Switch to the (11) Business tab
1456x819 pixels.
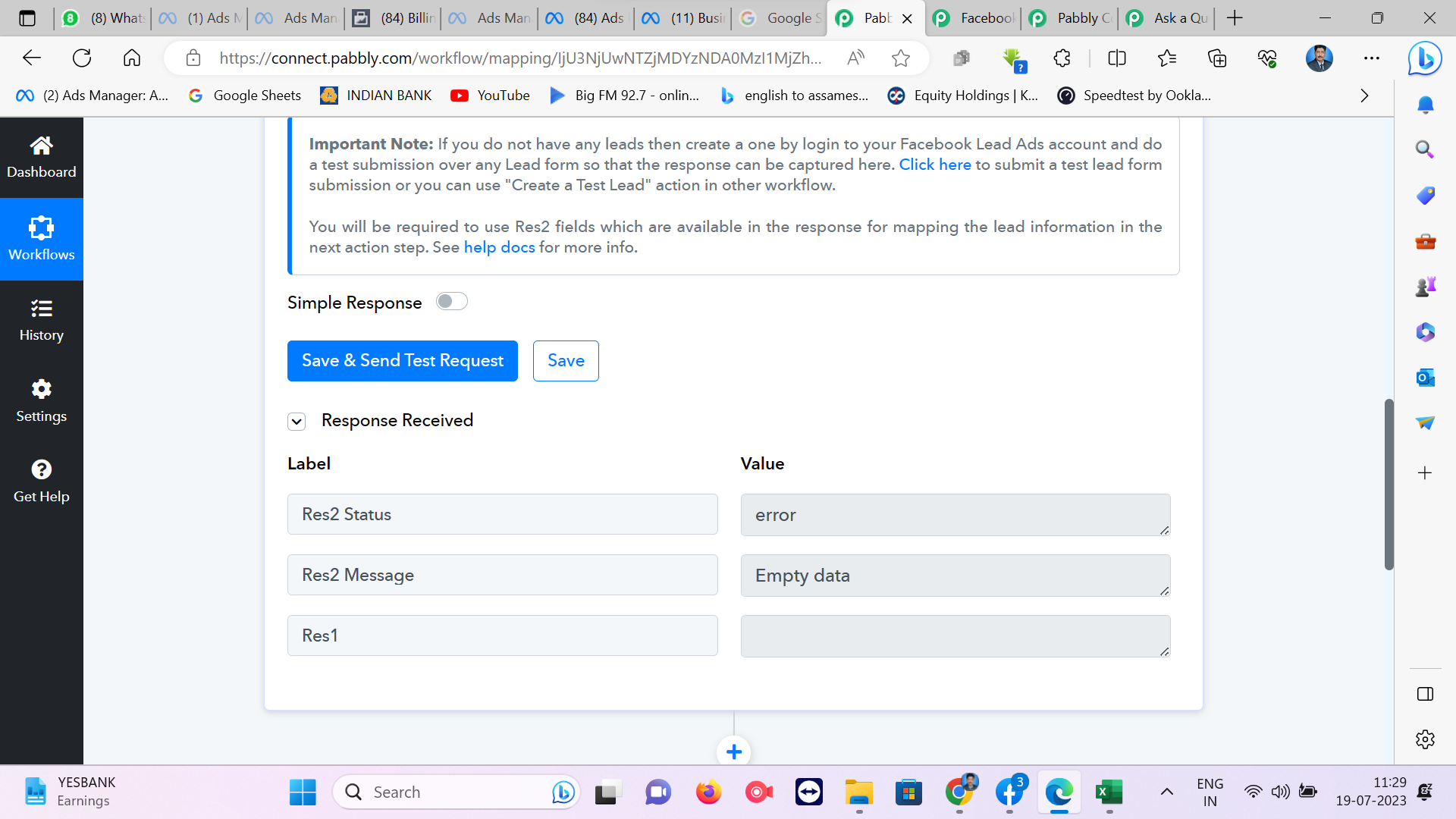(684, 18)
